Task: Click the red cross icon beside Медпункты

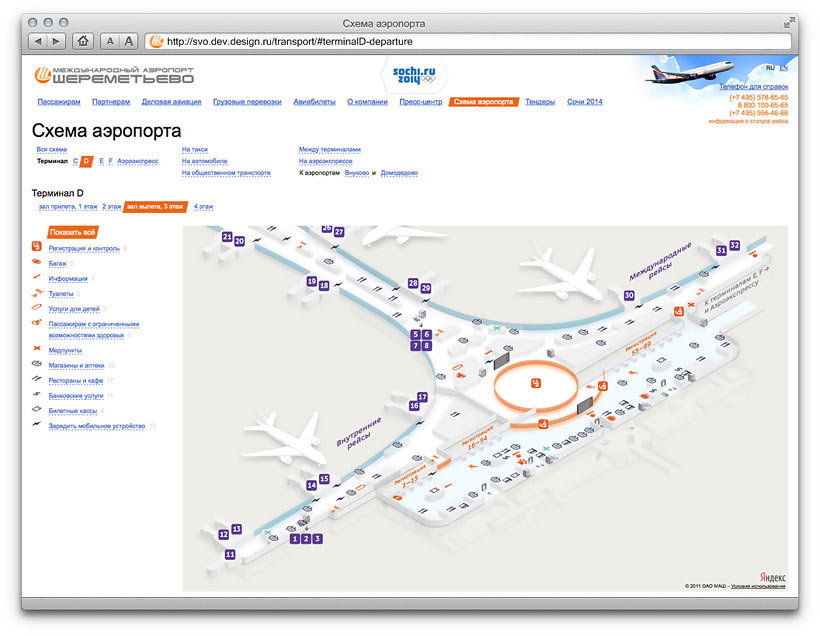Action: (x=37, y=348)
